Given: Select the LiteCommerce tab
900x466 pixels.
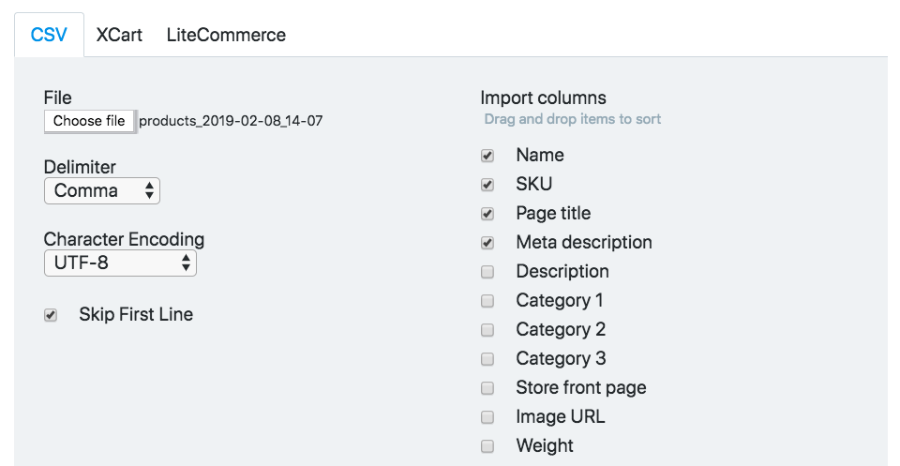Looking at the screenshot, I should 226,35.
